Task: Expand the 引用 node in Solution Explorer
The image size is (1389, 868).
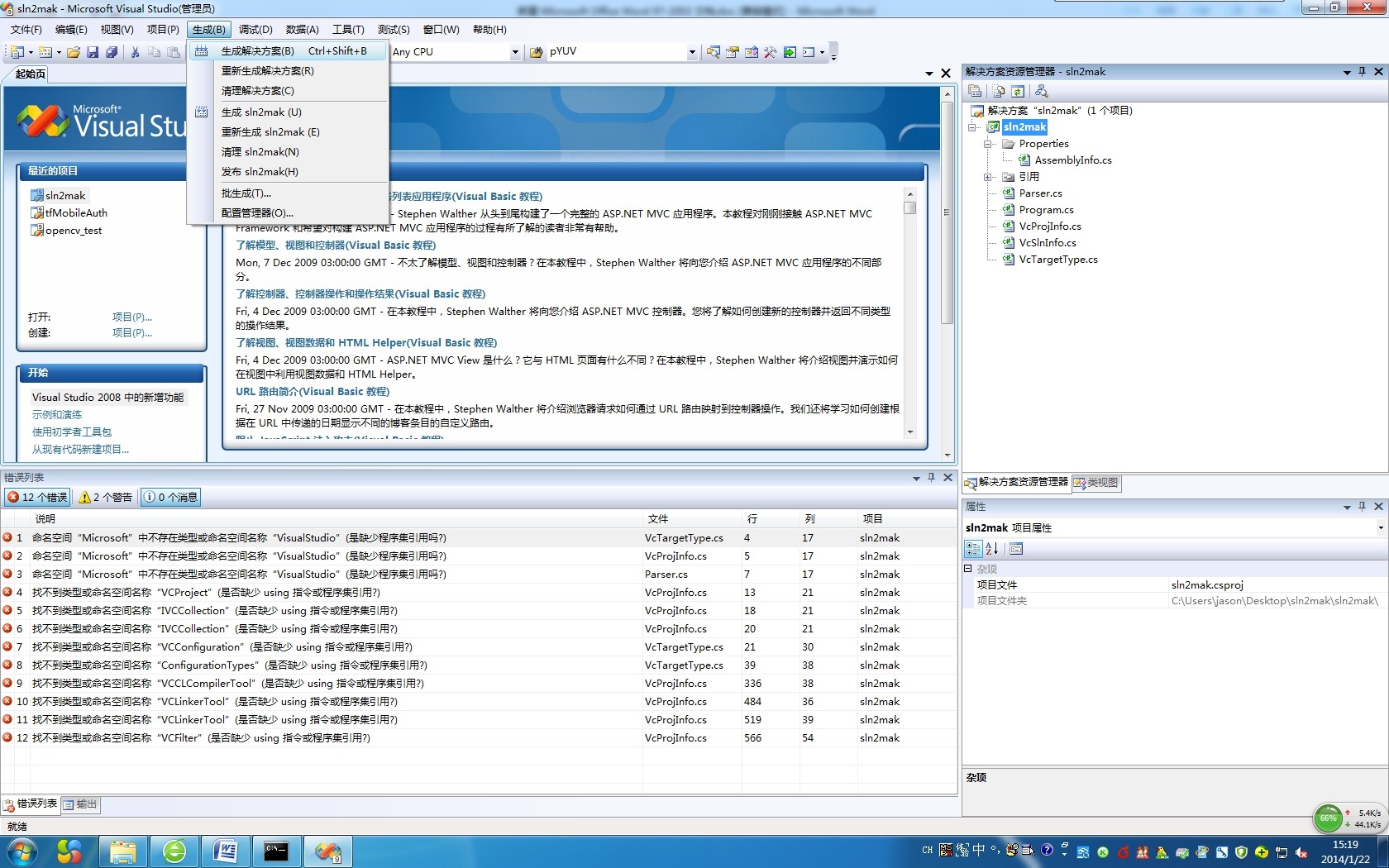Action: [x=987, y=176]
